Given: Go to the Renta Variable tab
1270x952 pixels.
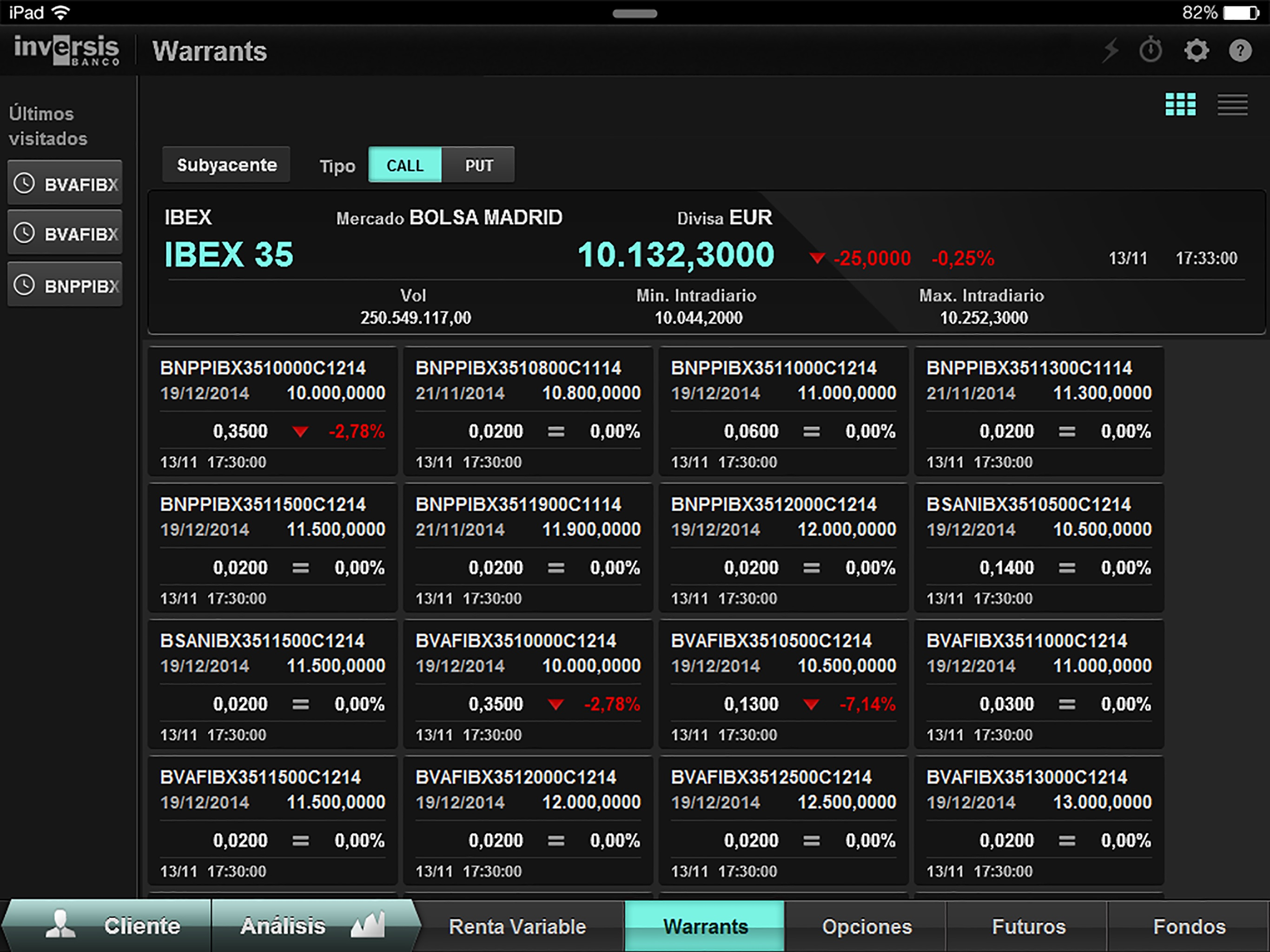Looking at the screenshot, I should pos(517,926).
